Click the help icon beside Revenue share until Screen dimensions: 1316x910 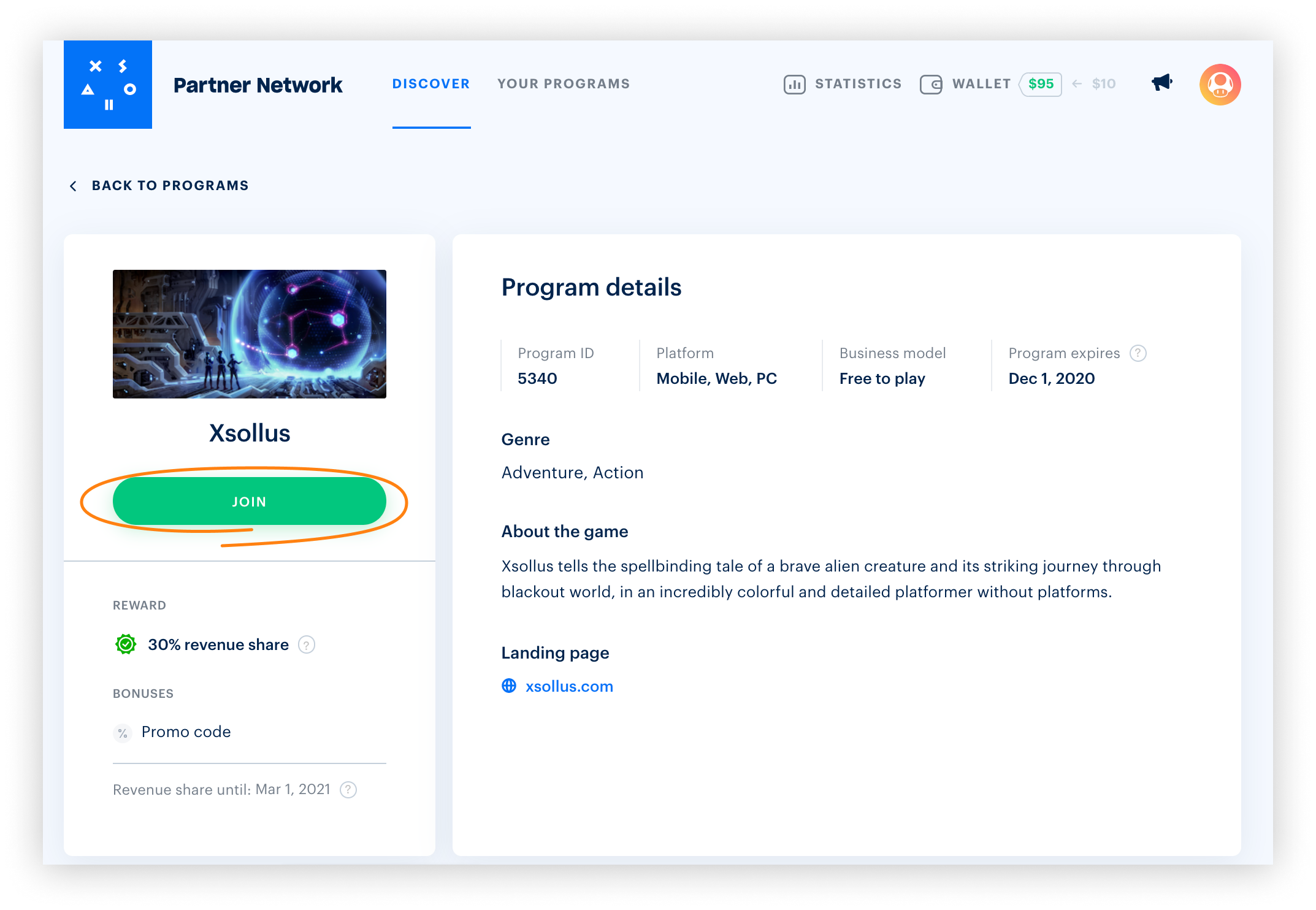coord(348,789)
